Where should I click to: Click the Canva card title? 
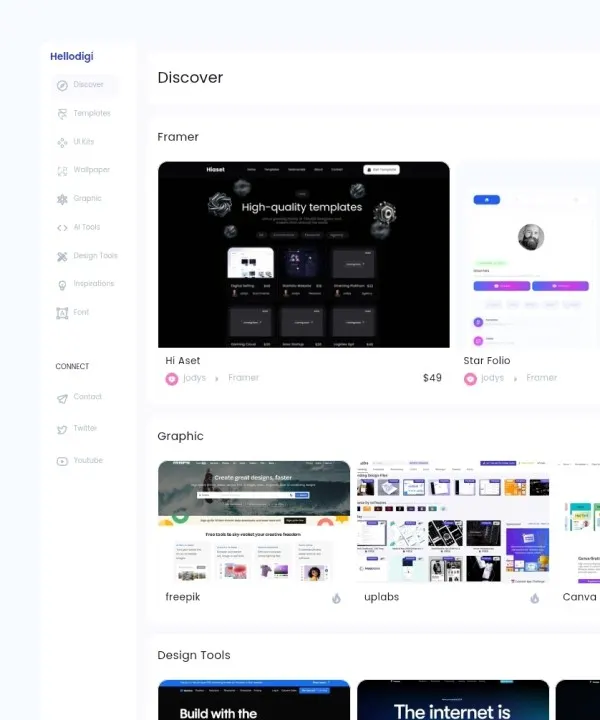(579, 597)
